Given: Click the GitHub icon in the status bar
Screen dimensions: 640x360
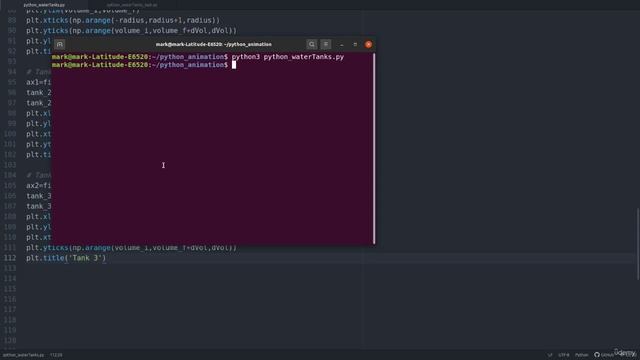Looking at the screenshot, I should click(x=597, y=355).
